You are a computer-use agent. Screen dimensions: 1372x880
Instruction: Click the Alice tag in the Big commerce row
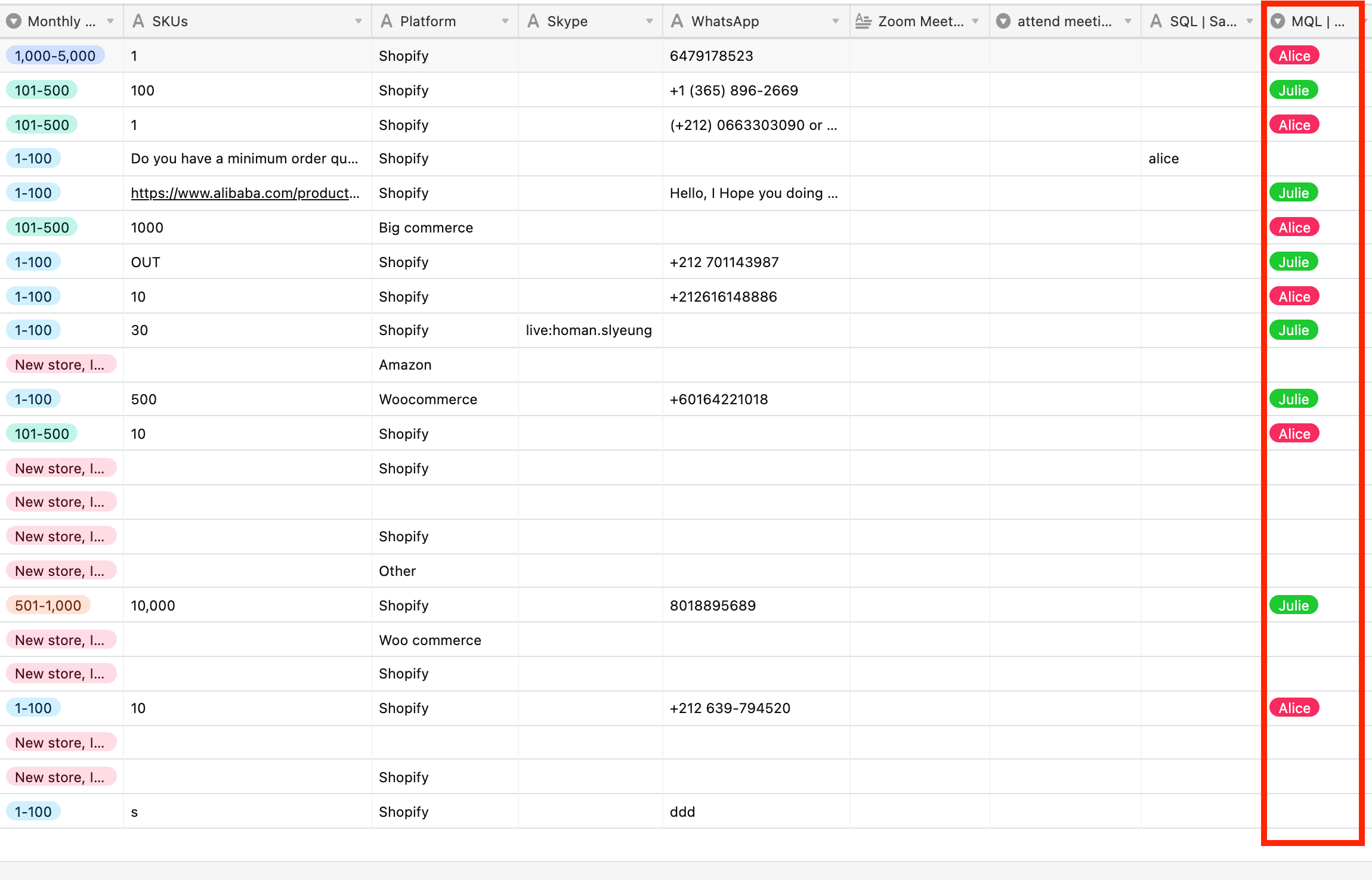coord(1294,228)
